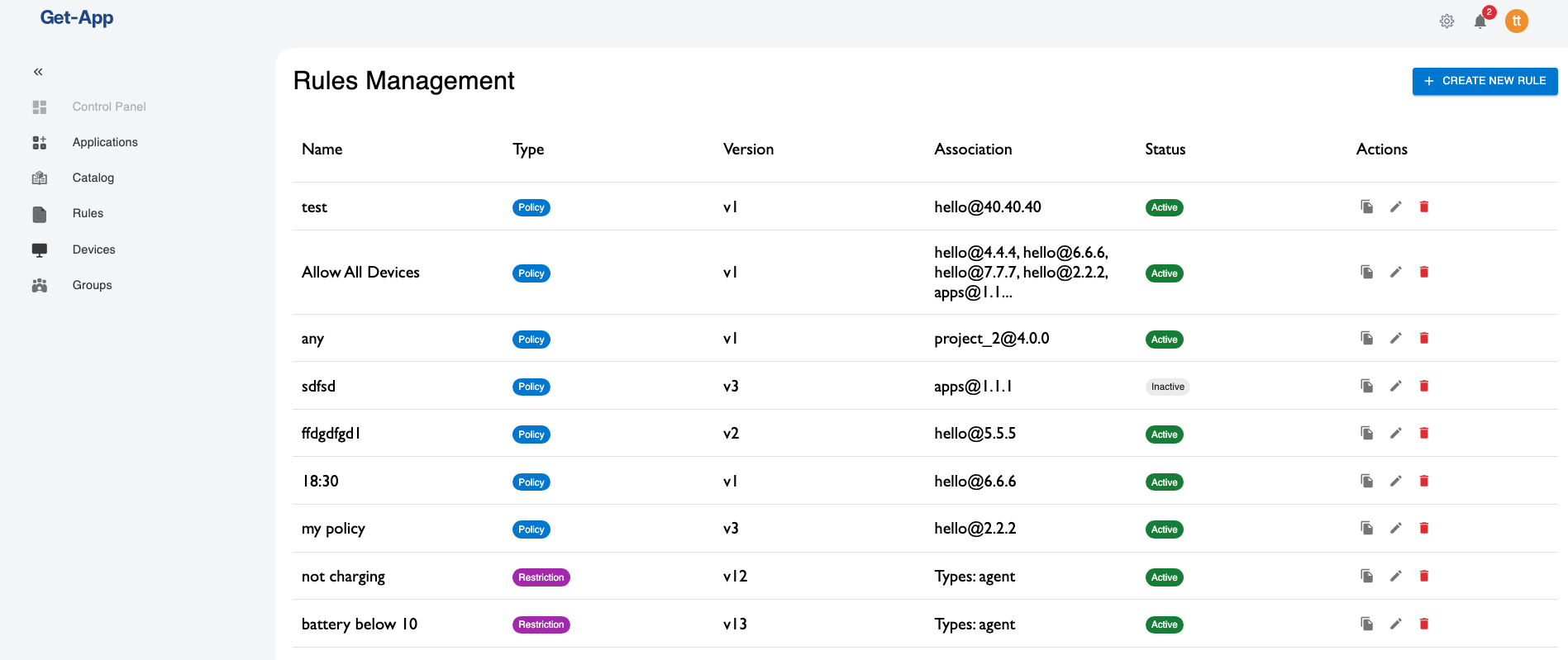Click the Inactive status badge of sdfsd
Screen dimensions: 1568x660
tap(1167, 387)
